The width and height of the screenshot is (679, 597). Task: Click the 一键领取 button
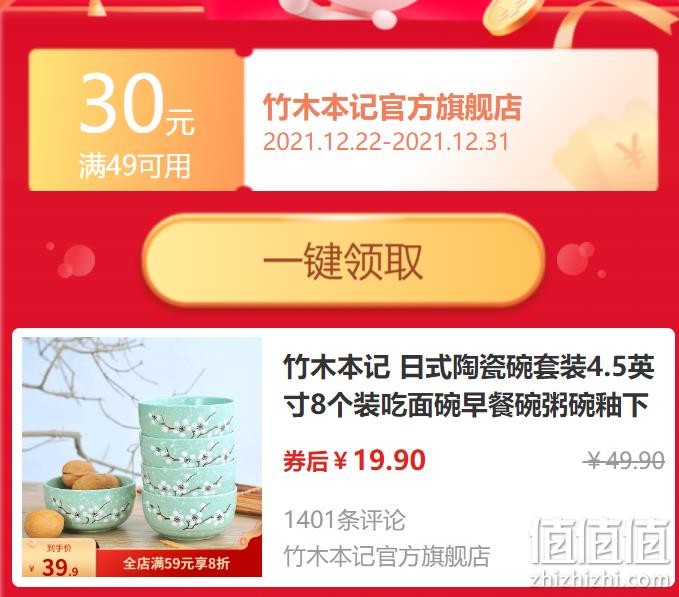[343, 261]
